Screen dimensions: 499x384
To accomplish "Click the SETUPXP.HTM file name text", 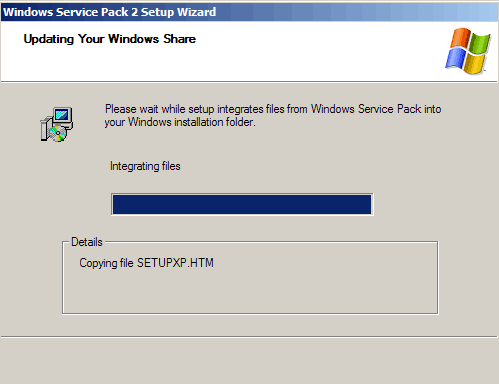I will (x=175, y=263).
